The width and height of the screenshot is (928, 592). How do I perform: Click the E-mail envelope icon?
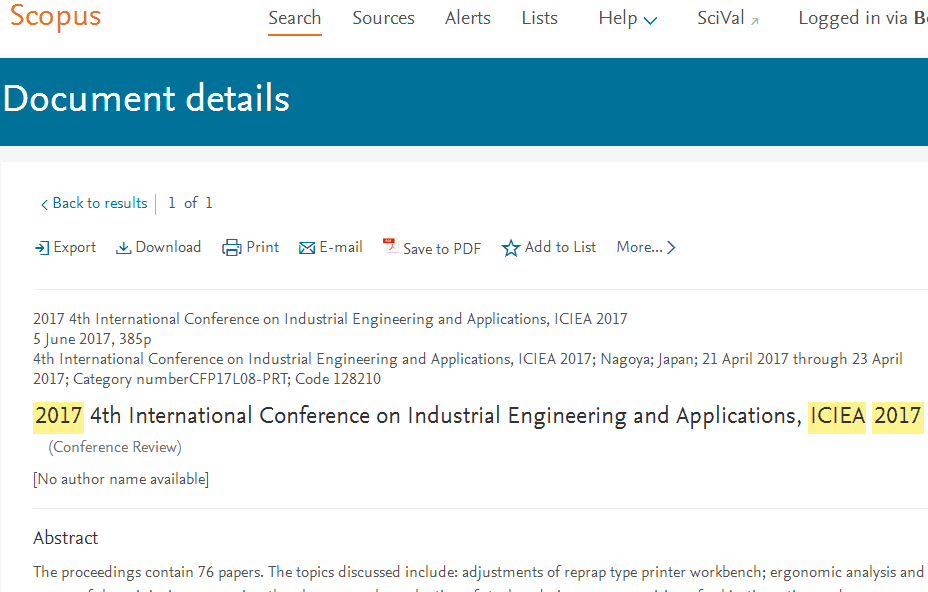pyautogui.click(x=307, y=248)
